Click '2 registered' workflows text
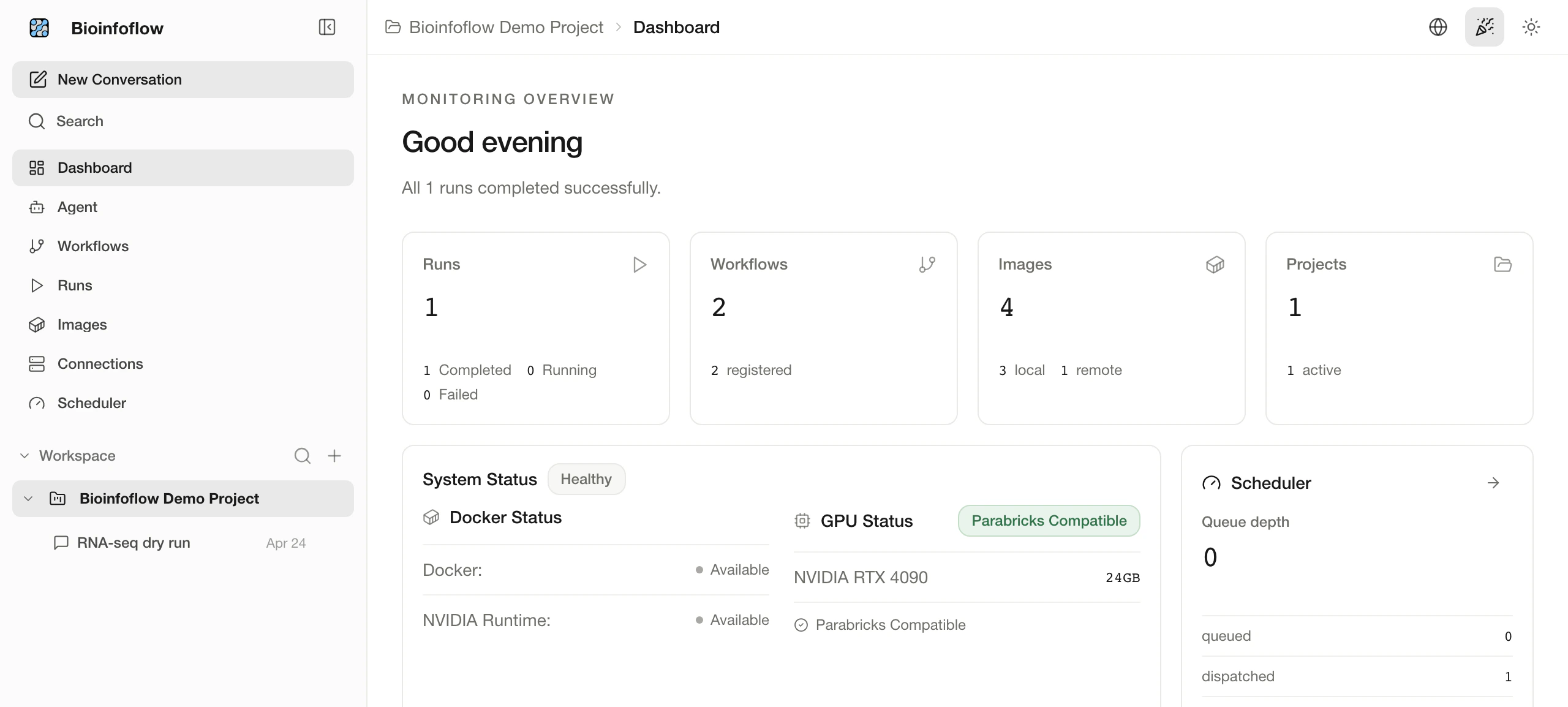Screen dimensions: 1568x707 pos(752,370)
